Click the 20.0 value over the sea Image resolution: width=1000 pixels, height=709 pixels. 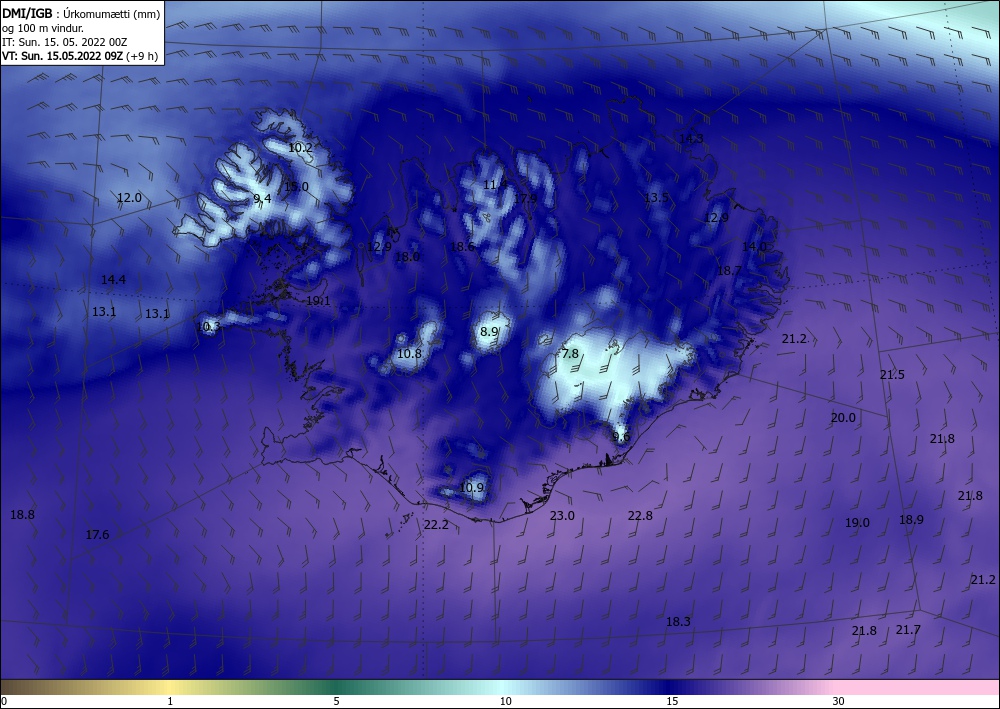[842, 418]
